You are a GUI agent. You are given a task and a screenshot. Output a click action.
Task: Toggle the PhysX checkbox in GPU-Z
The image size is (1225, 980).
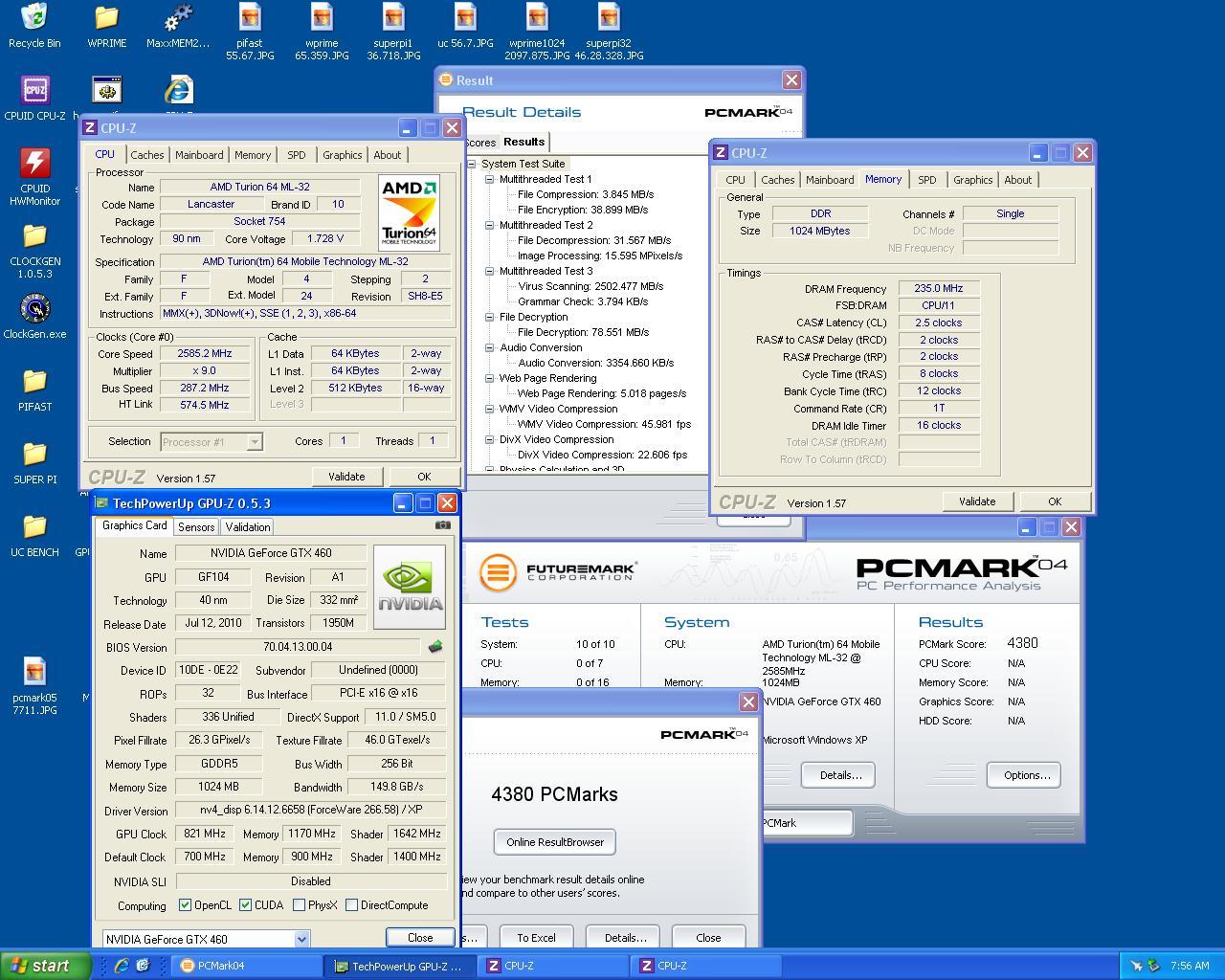(299, 904)
